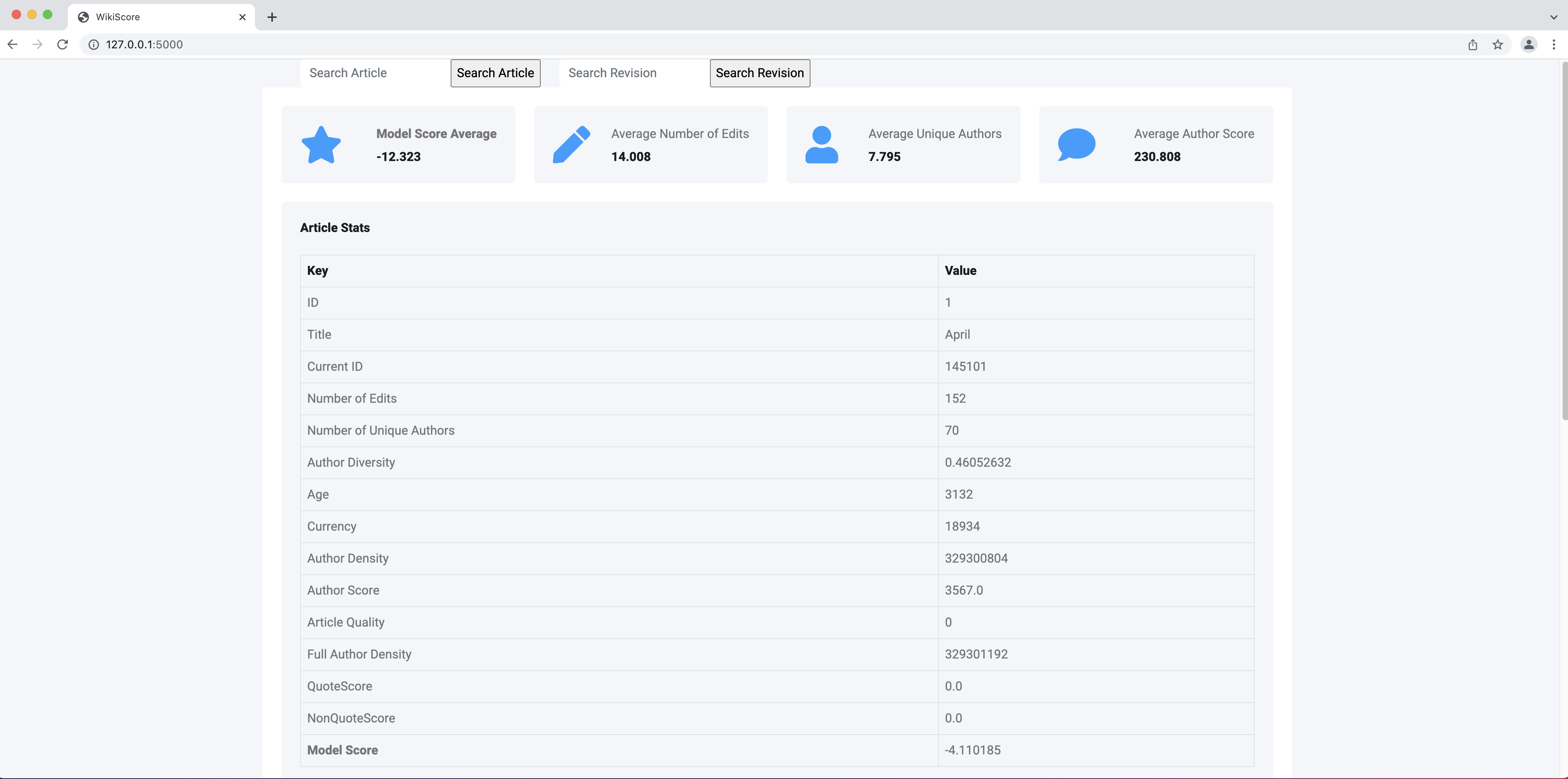Reload the page with refresh icon
Image resolution: width=1568 pixels, height=779 pixels.
point(62,44)
